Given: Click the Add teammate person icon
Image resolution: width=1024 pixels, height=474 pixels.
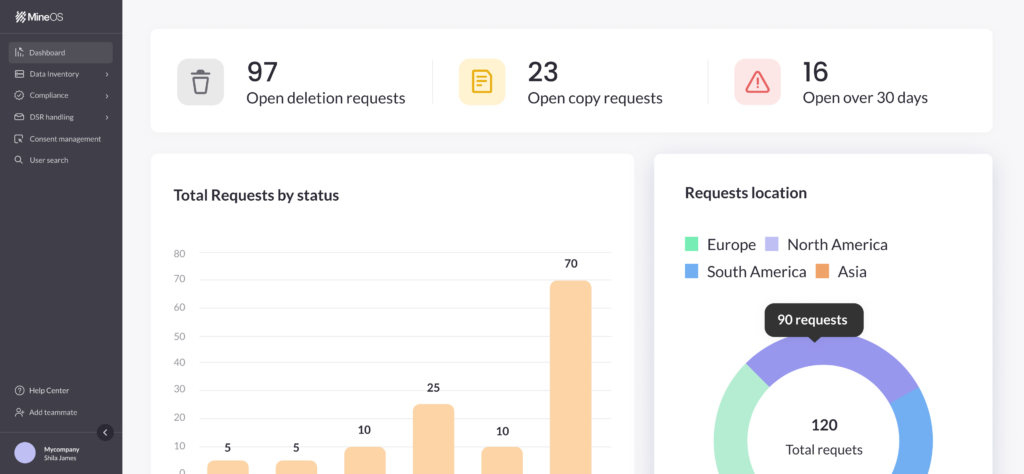Looking at the screenshot, I should [19, 412].
